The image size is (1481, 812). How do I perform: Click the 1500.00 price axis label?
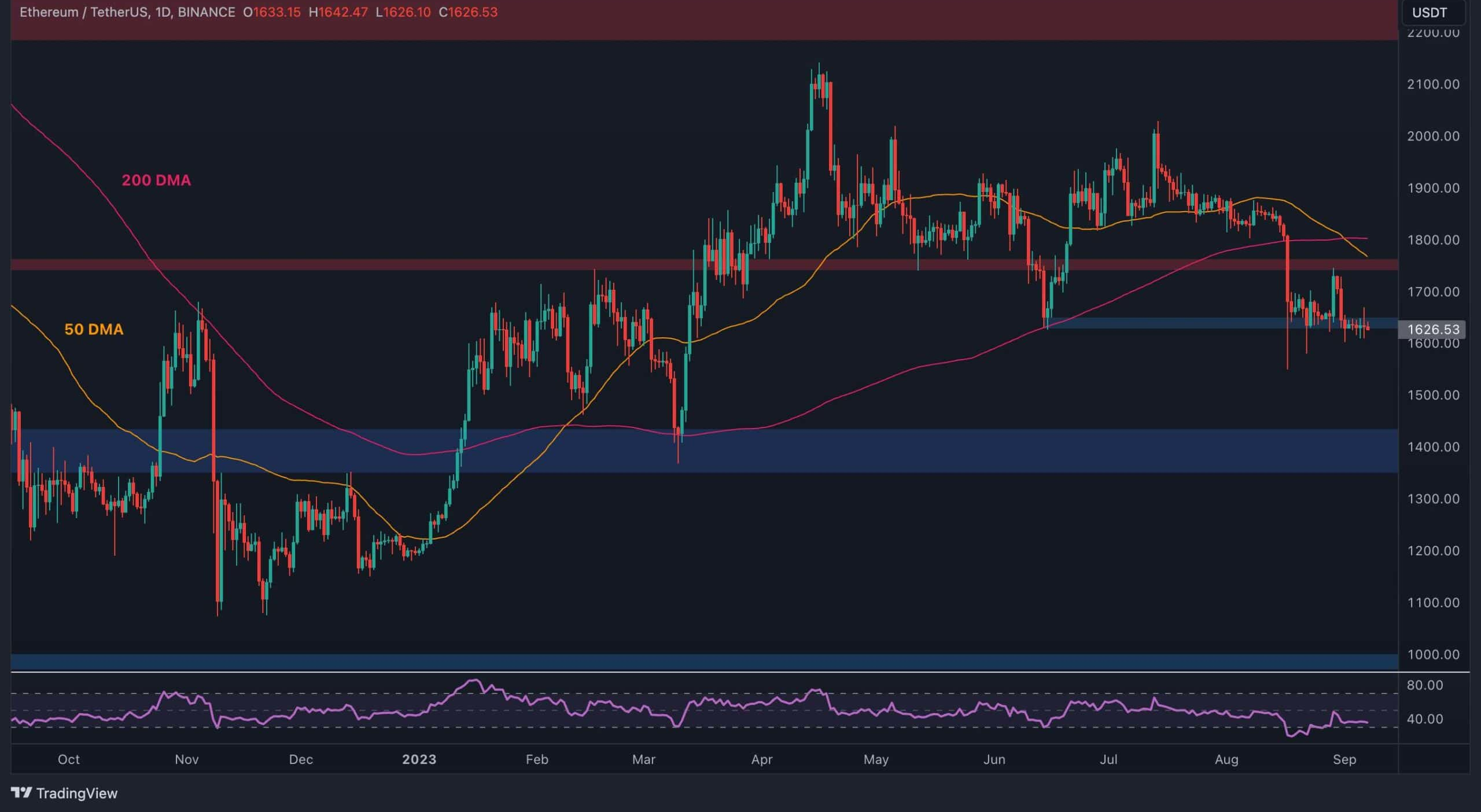pos(1433,395)
